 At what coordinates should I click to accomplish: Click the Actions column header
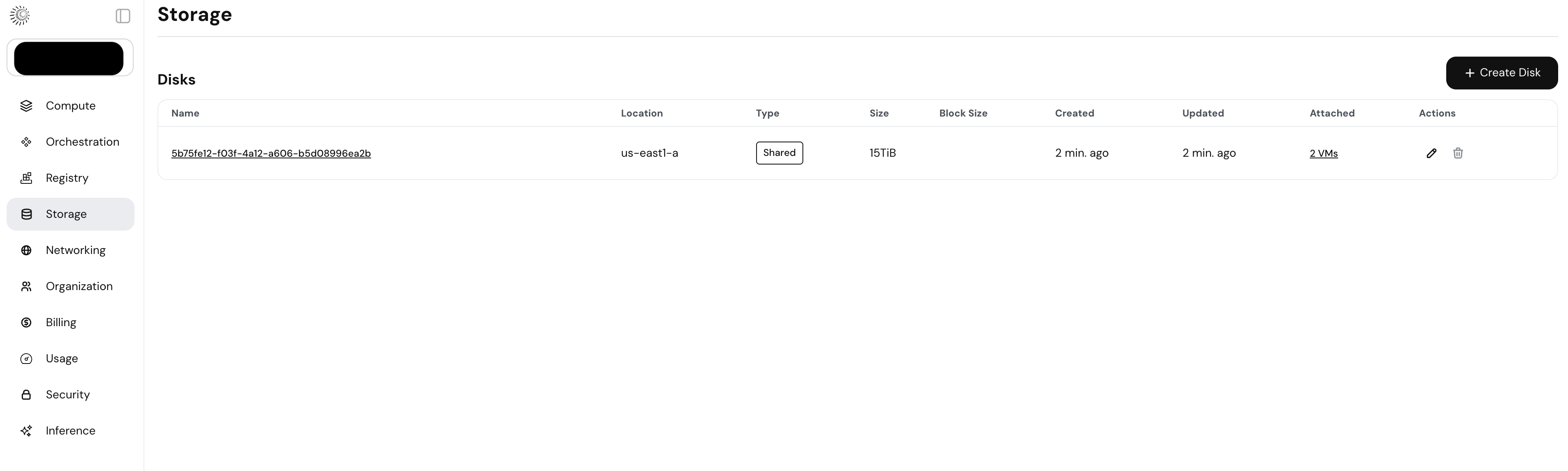[1436, 113]
